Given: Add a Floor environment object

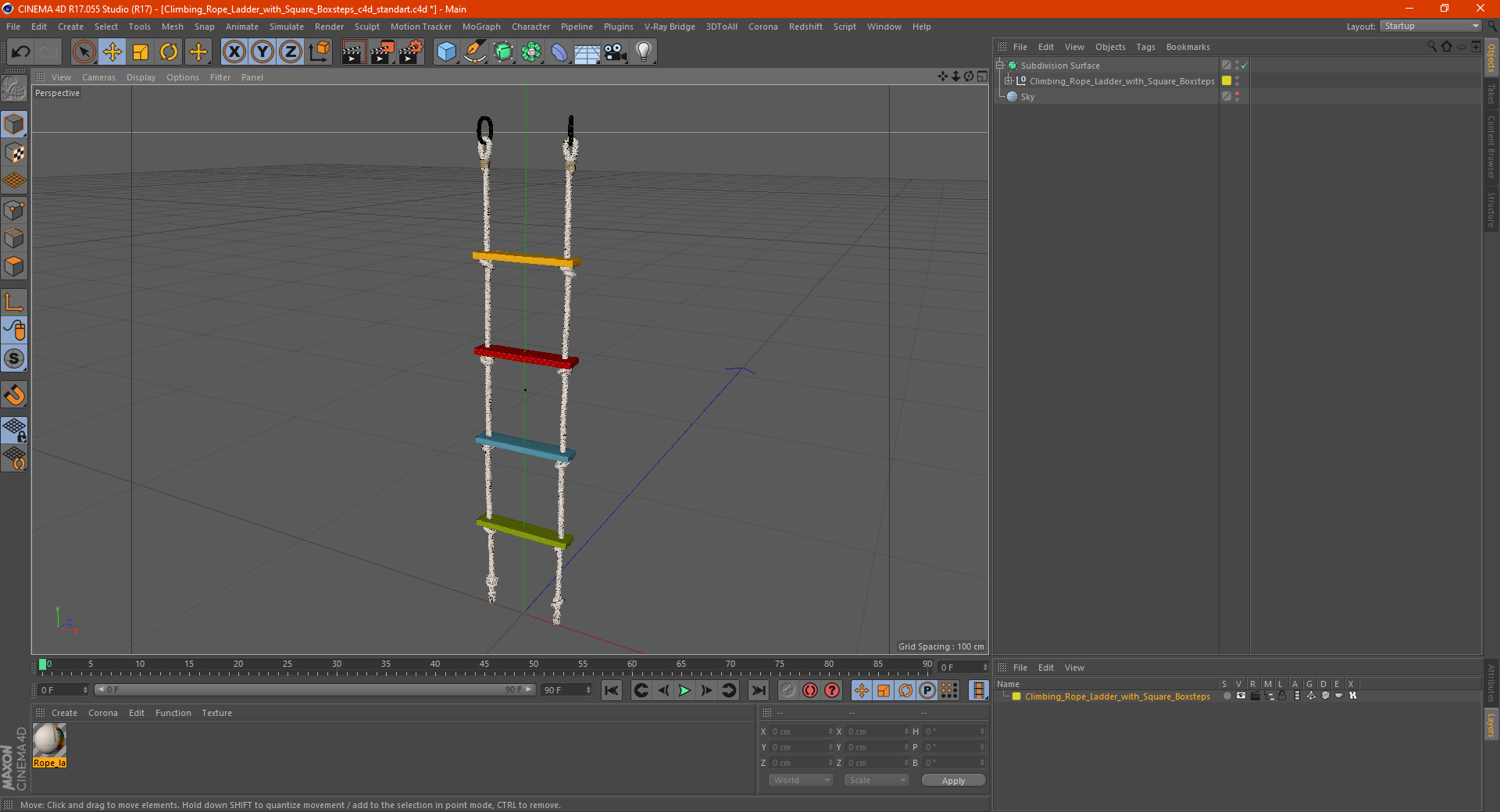Looking at the screenshot, I should point(587,52).
